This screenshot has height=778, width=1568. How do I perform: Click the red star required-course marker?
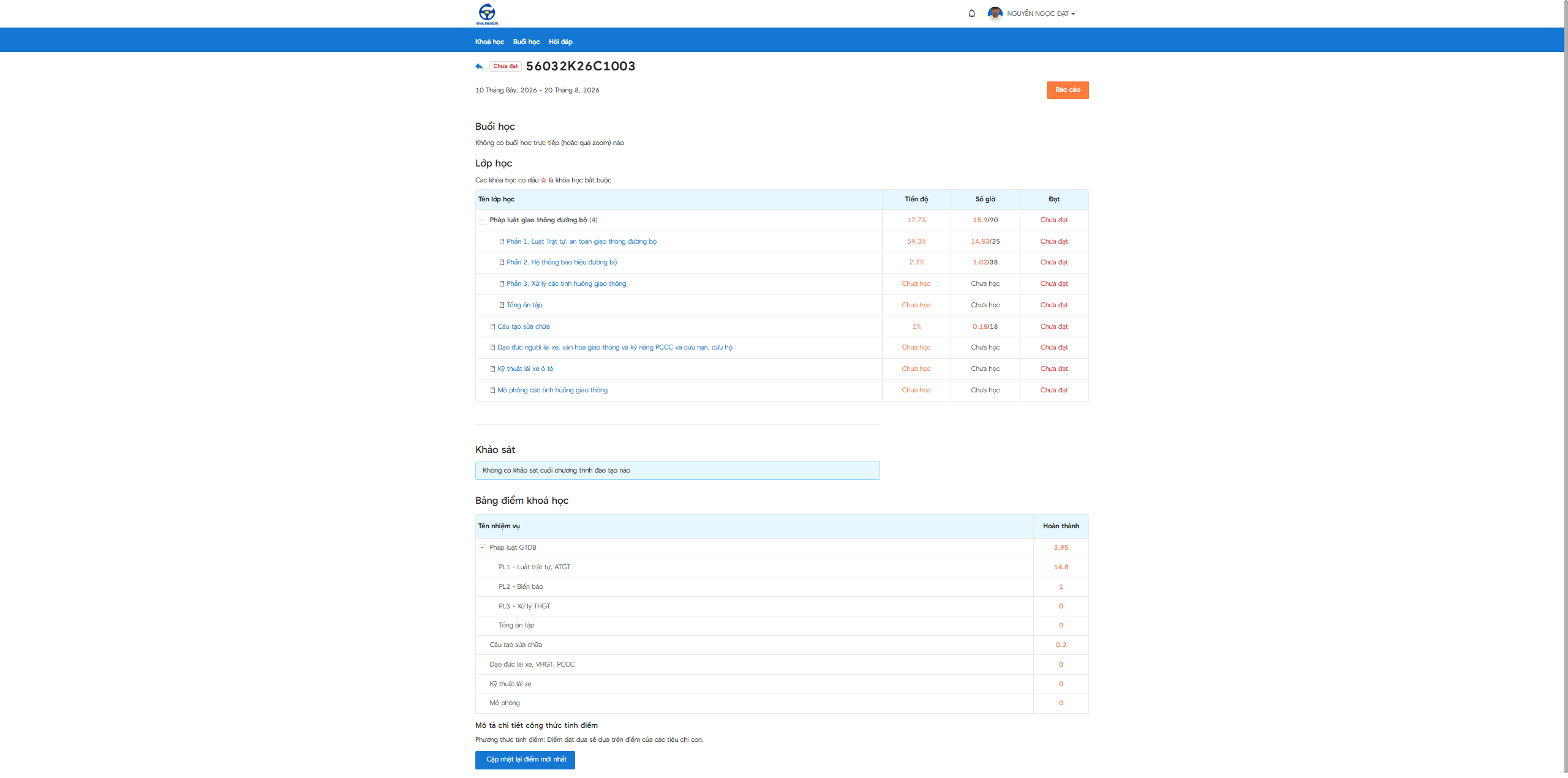pyautogui.click(x=543, y=180)
